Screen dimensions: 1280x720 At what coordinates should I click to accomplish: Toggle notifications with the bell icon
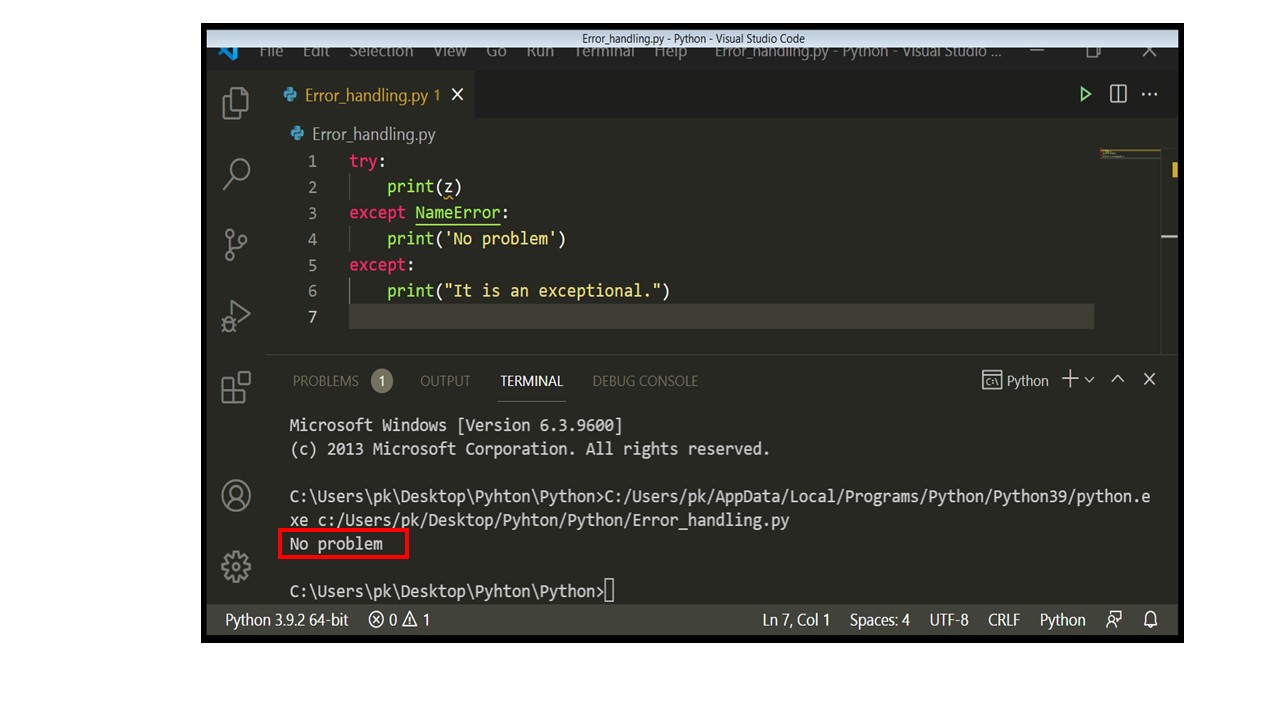tap(1150, 620)
